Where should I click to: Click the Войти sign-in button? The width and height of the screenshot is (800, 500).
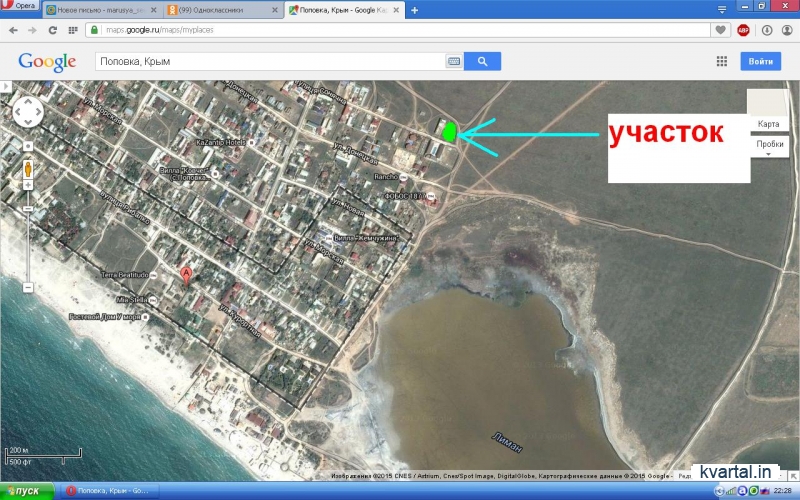click(x=760, y=62)
